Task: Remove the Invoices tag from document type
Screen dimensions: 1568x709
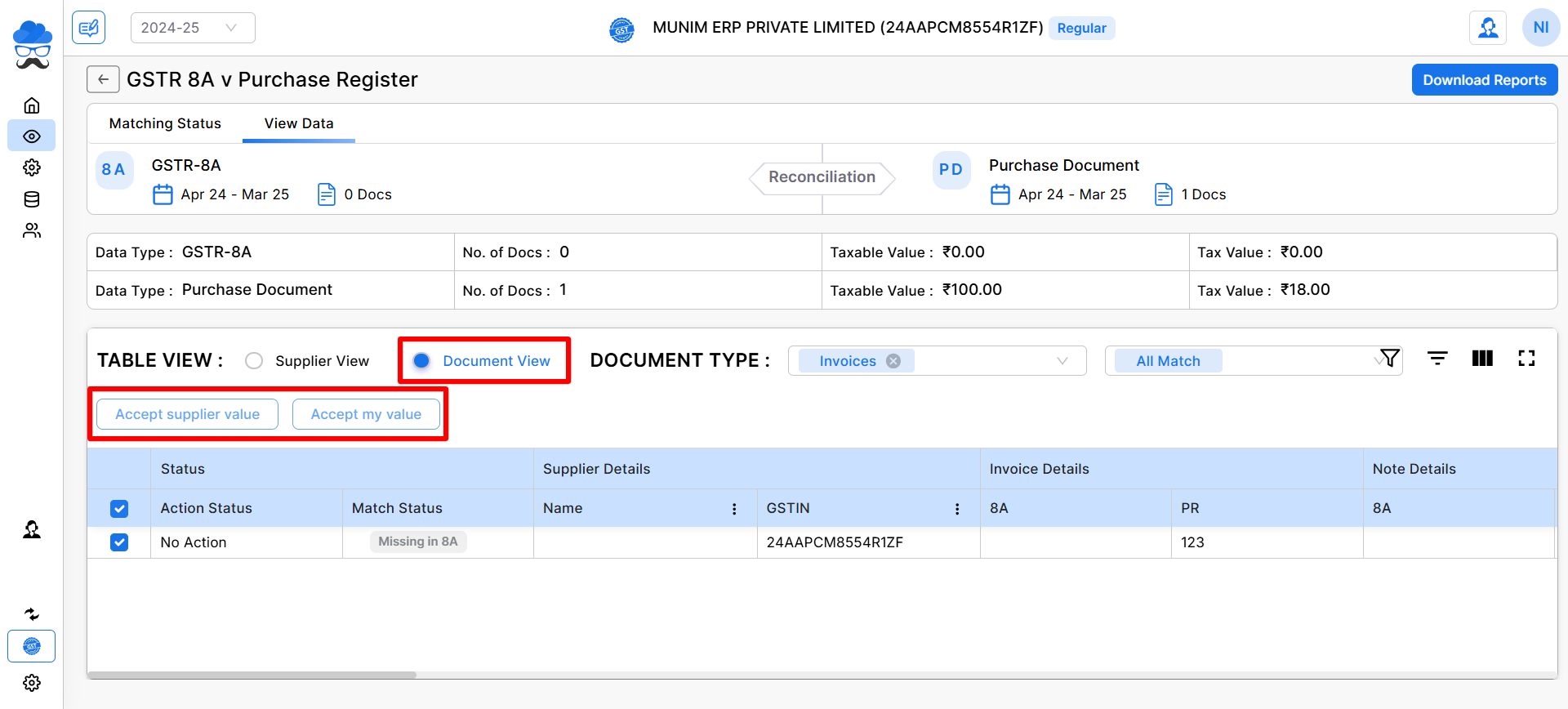Action: 893,361
